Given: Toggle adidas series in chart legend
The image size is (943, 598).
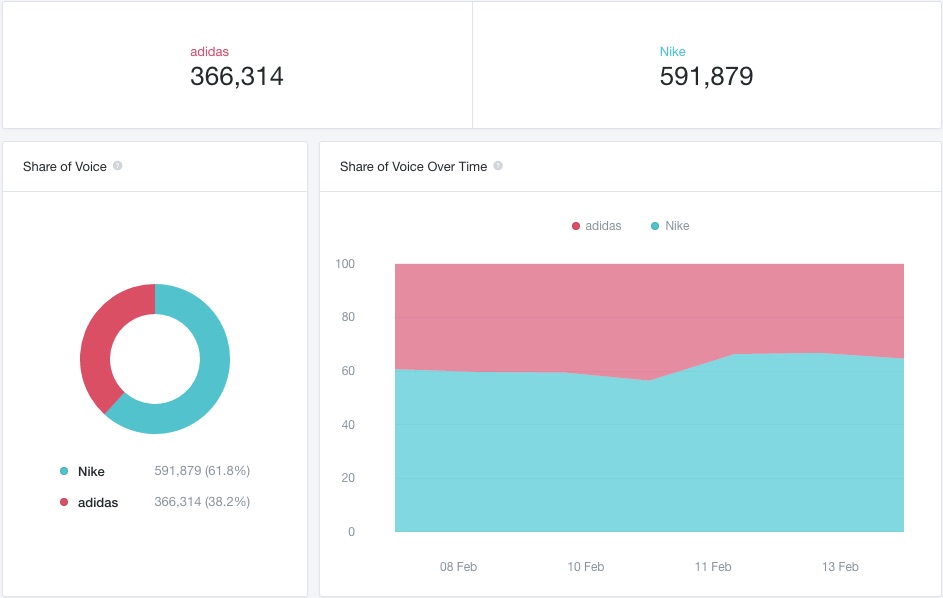Looking at the screenshot, I should [596, 226].
